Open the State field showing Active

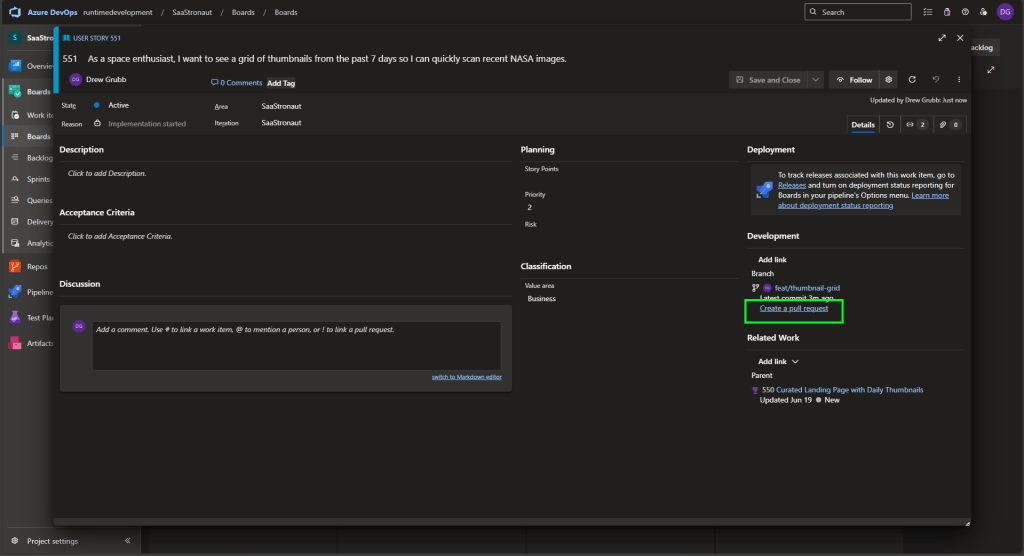118,105
